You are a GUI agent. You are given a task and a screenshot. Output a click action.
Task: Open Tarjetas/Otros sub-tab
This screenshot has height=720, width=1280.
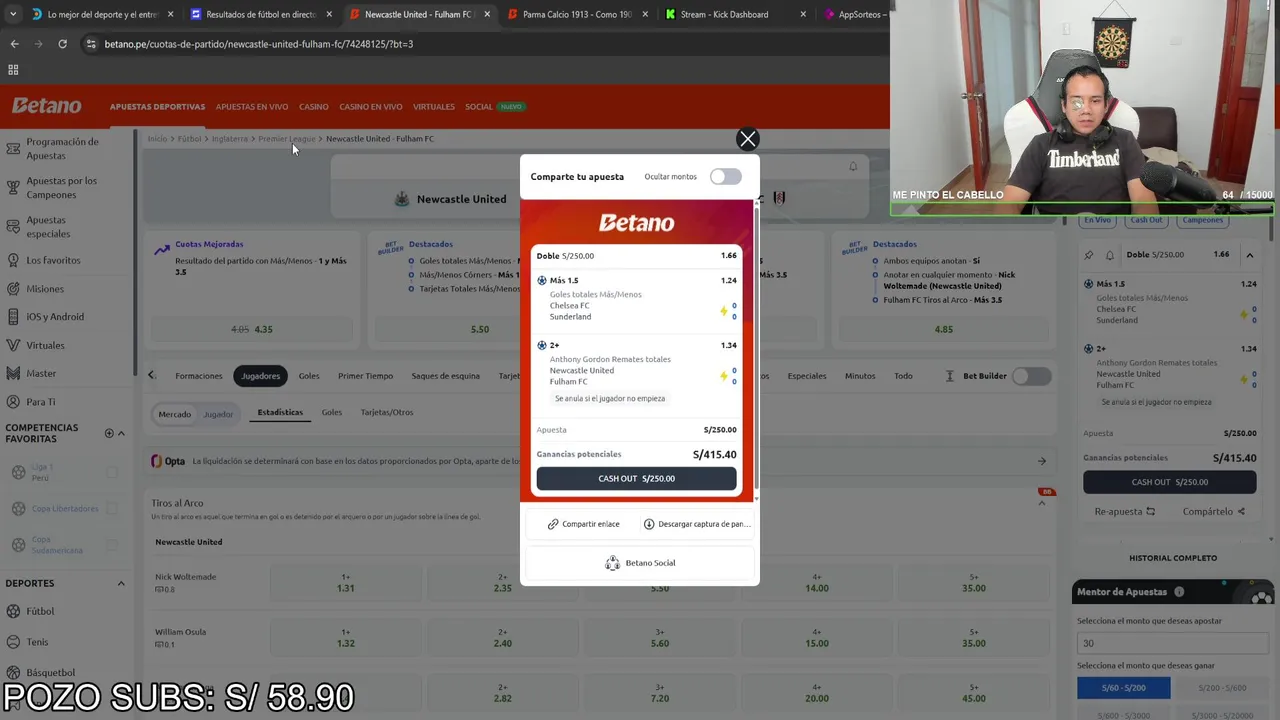[x=387, y=412]
